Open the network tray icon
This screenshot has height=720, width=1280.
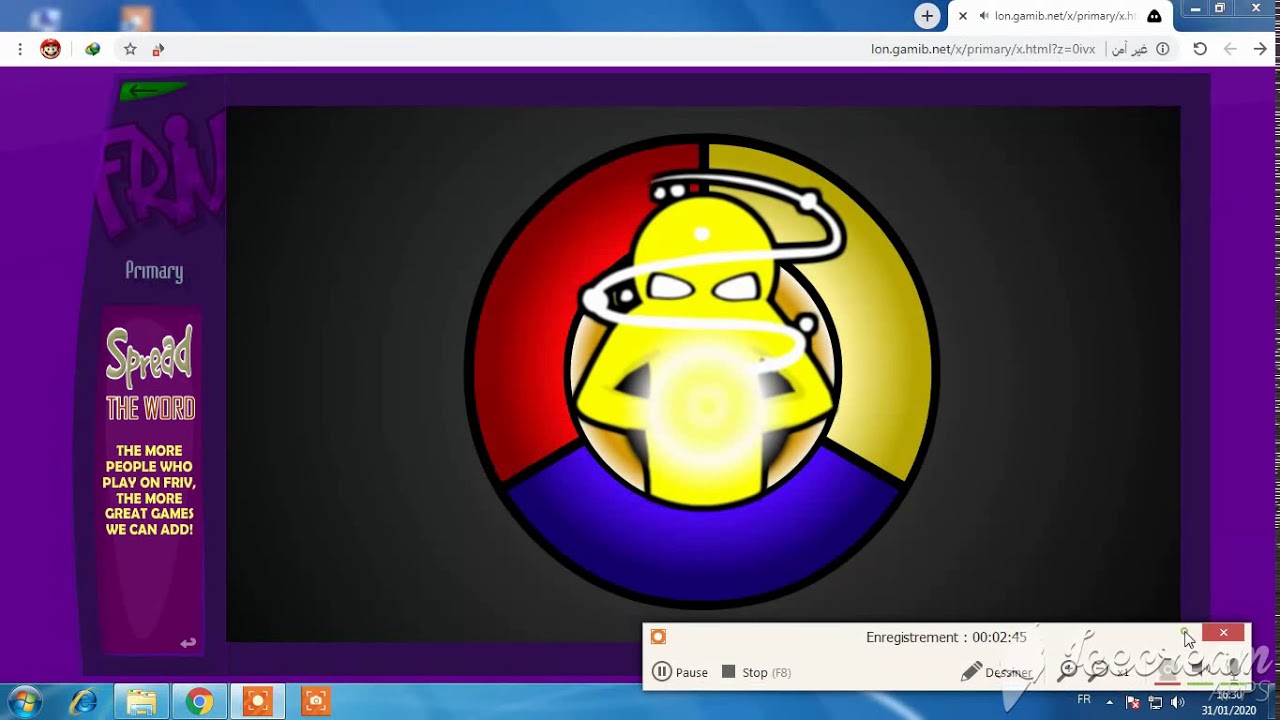(1155, 702)
